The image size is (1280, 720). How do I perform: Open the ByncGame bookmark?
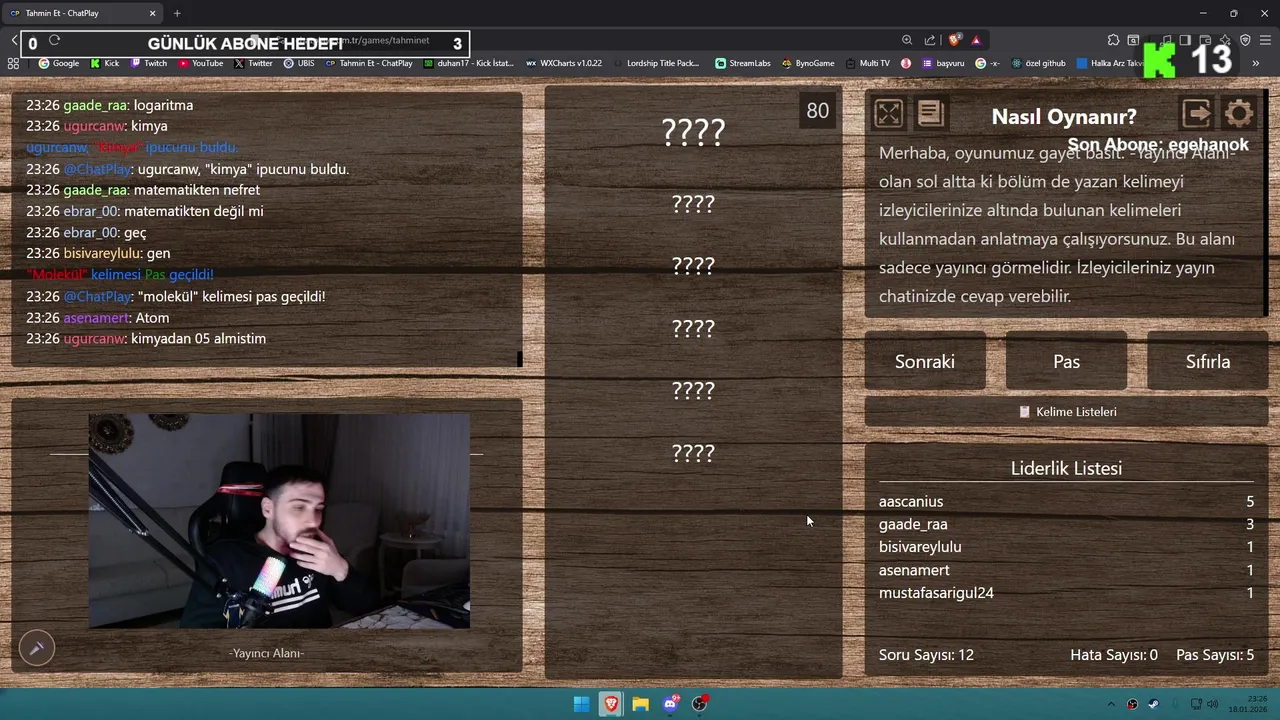[x=808, y=63]
